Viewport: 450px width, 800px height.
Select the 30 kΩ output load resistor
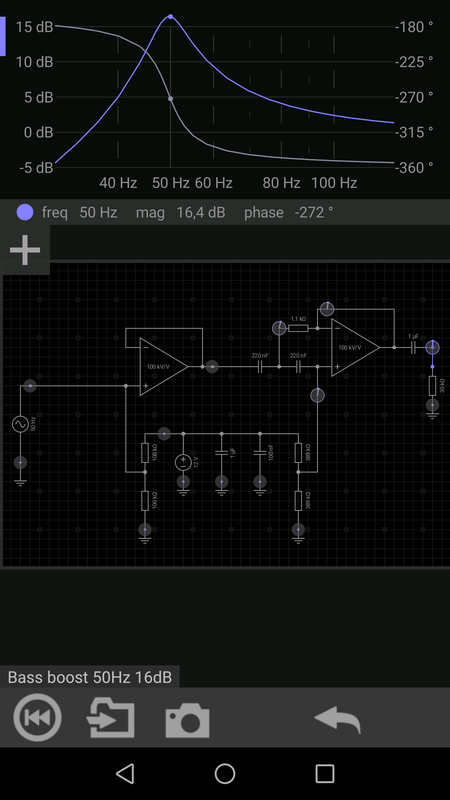[433, 386]
